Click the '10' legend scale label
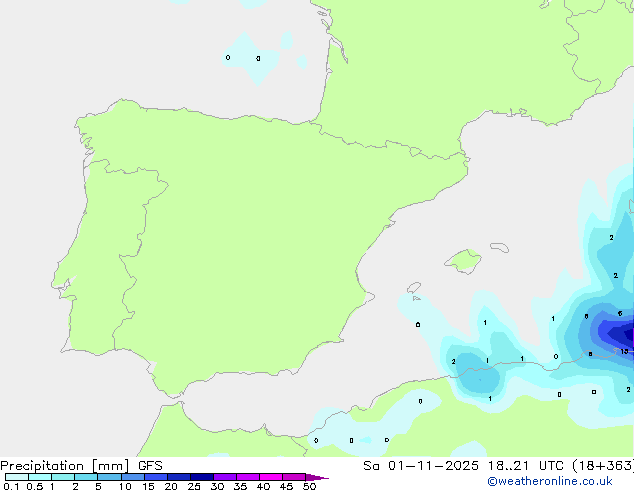 pyautogui.click(x=125, y=486)
